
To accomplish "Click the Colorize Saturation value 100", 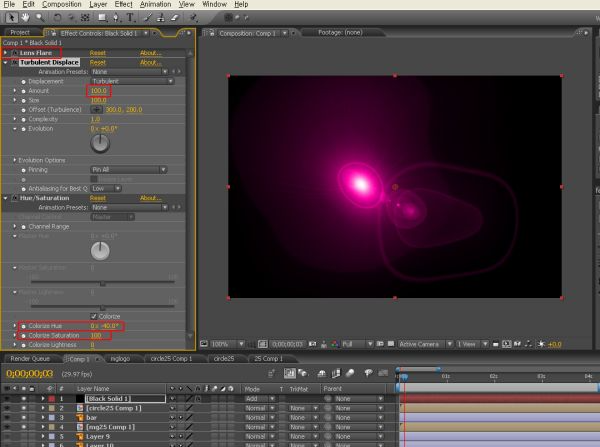I will click(96, 336).
